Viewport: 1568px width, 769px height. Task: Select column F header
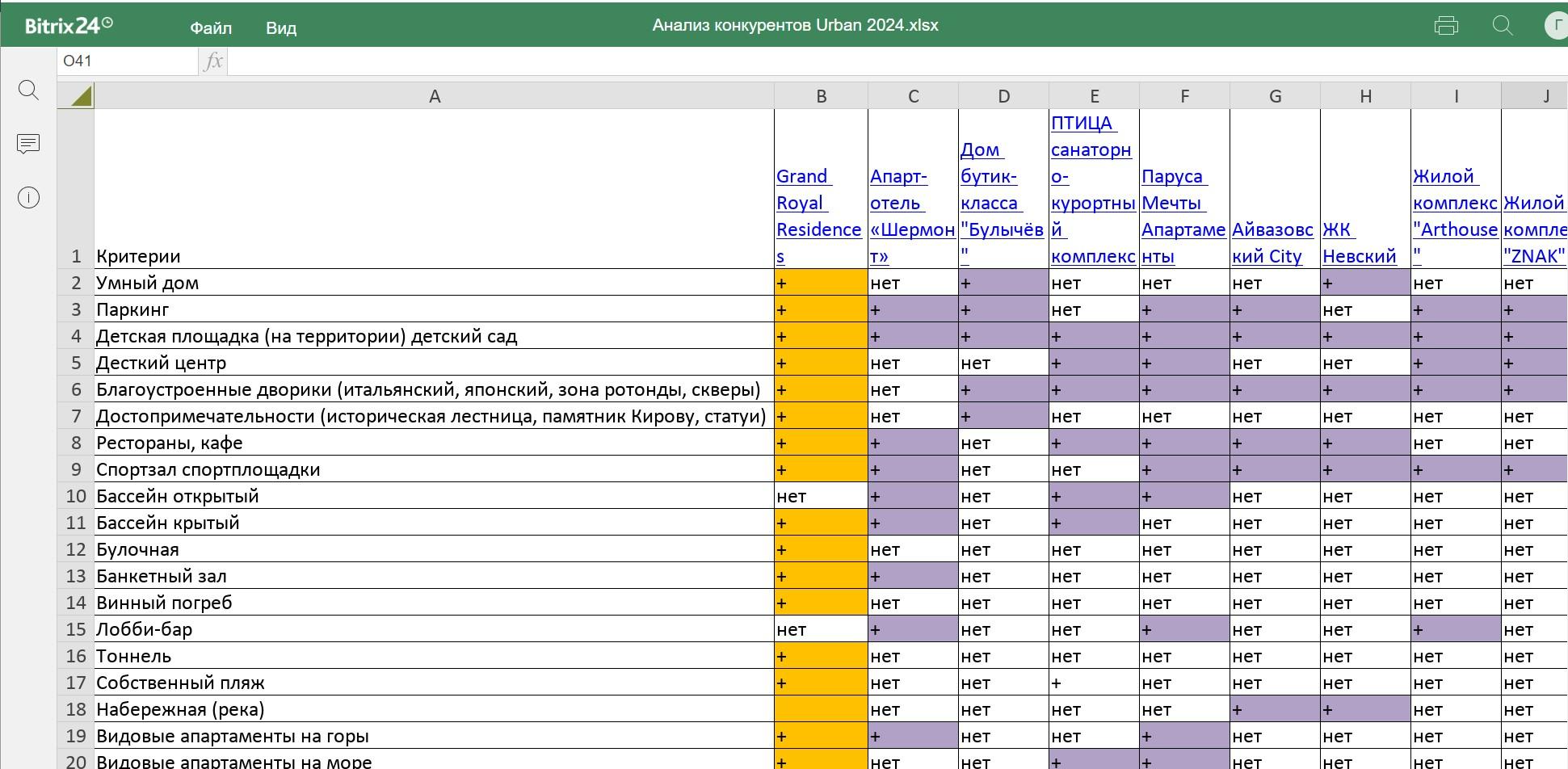[1184, 96]
